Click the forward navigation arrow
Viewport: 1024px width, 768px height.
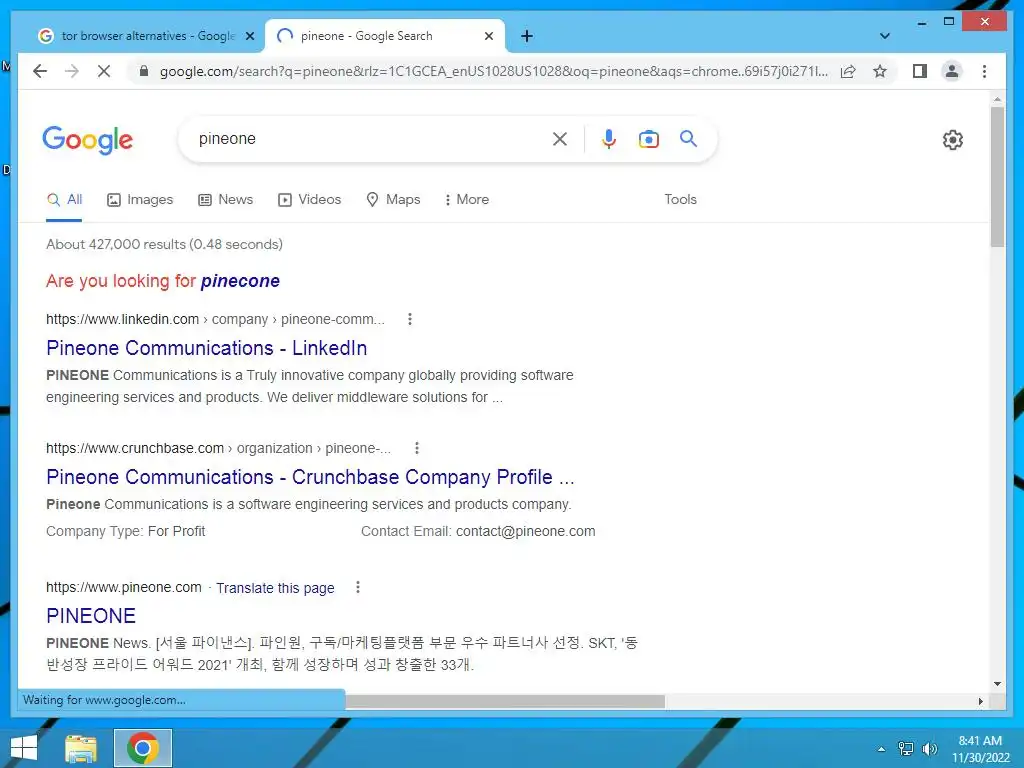pyautogui.click(x=72, y=71)
